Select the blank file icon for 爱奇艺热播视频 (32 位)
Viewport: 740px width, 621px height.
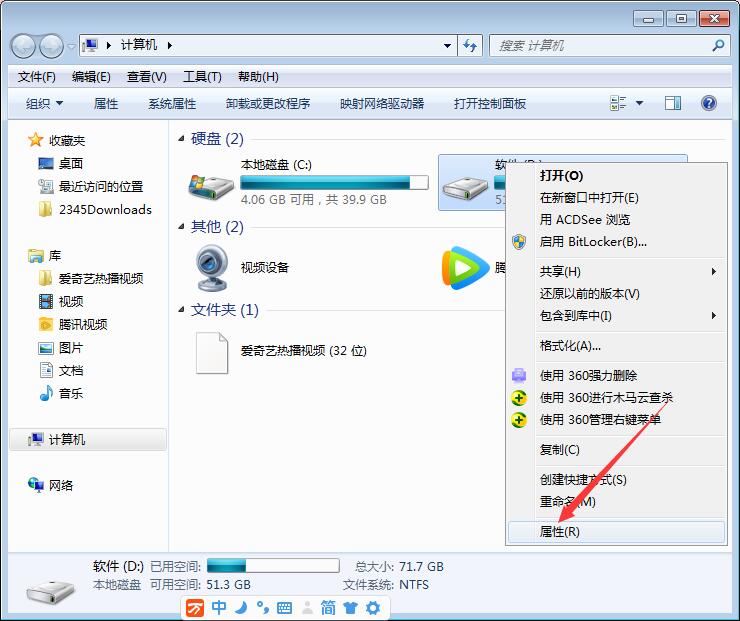[212, 352]
